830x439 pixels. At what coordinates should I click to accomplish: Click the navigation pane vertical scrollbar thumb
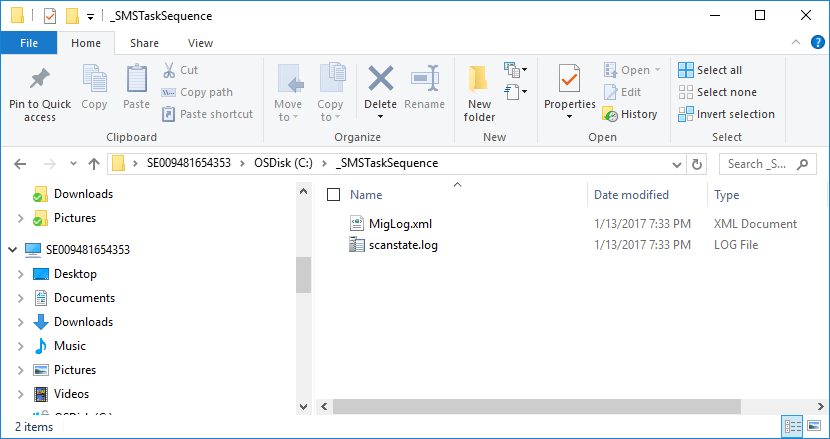pyautogui.click(x=303, y=274)
